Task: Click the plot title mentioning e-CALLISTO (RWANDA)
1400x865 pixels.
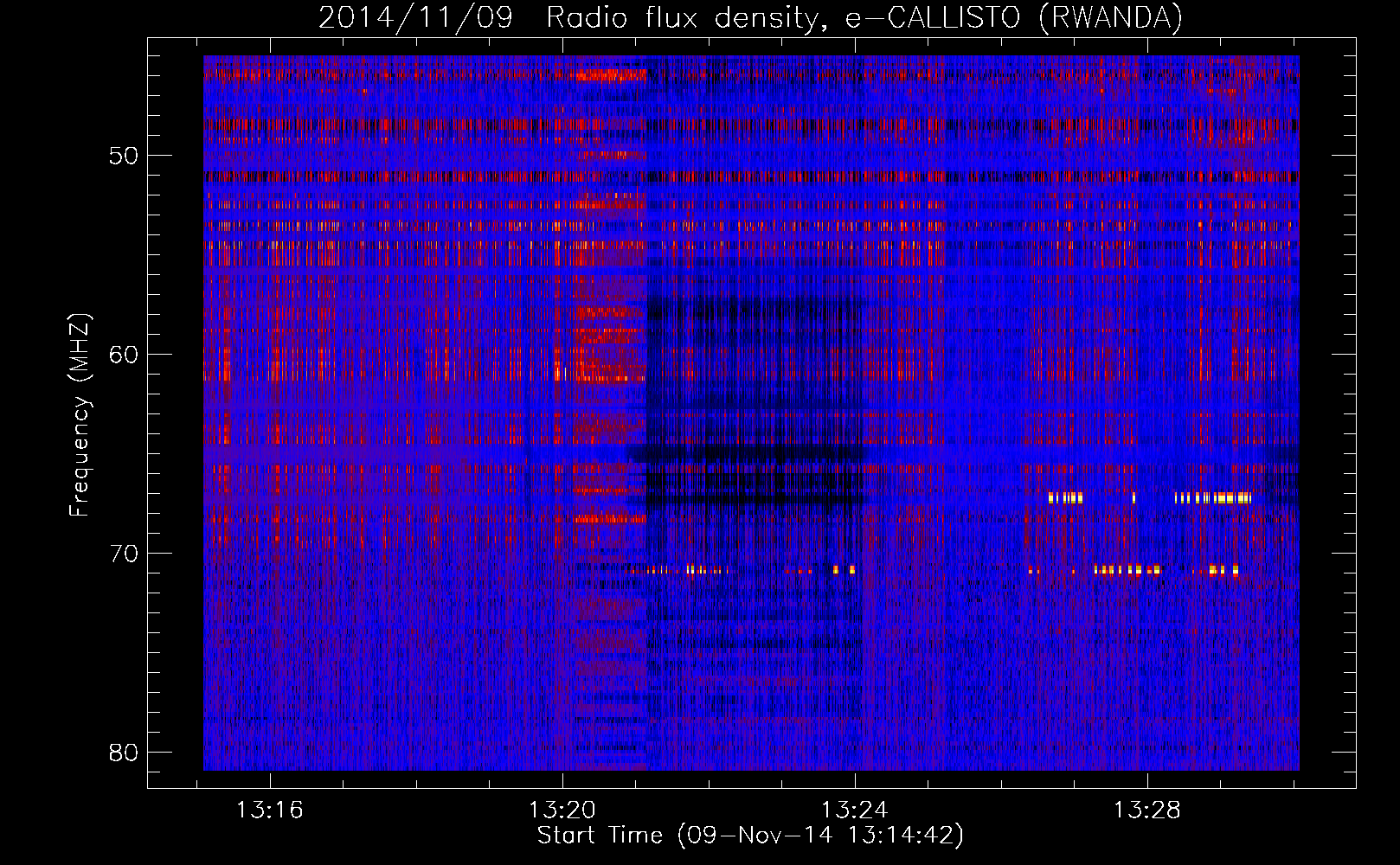Action: pos(750,17)
